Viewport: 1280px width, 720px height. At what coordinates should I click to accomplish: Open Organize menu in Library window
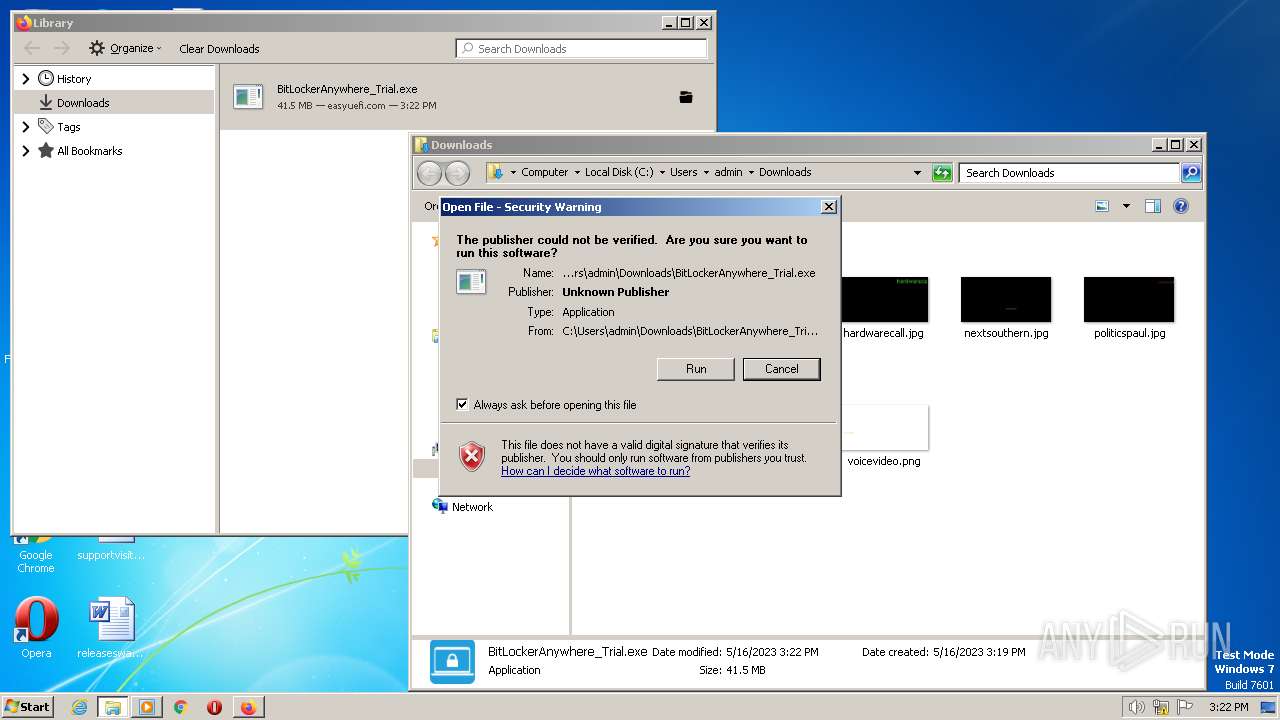tap(125, 48)
